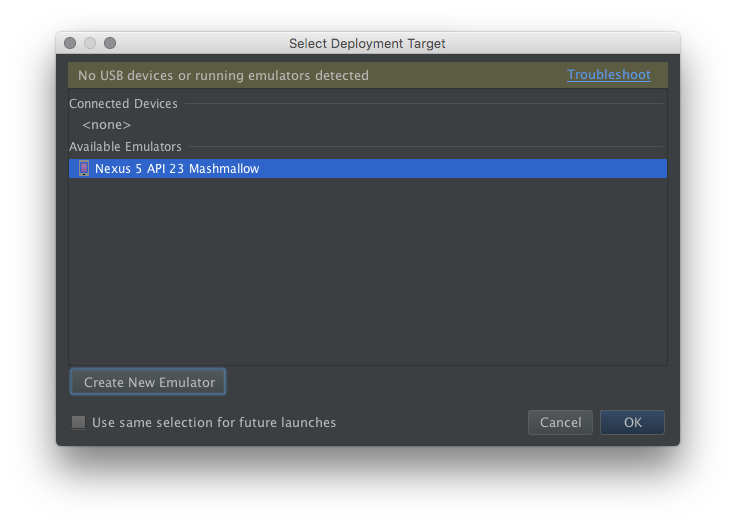Click the phone icon beside Nexus 5
This screenshot has width=736, height=526.
tap(84, 169)
